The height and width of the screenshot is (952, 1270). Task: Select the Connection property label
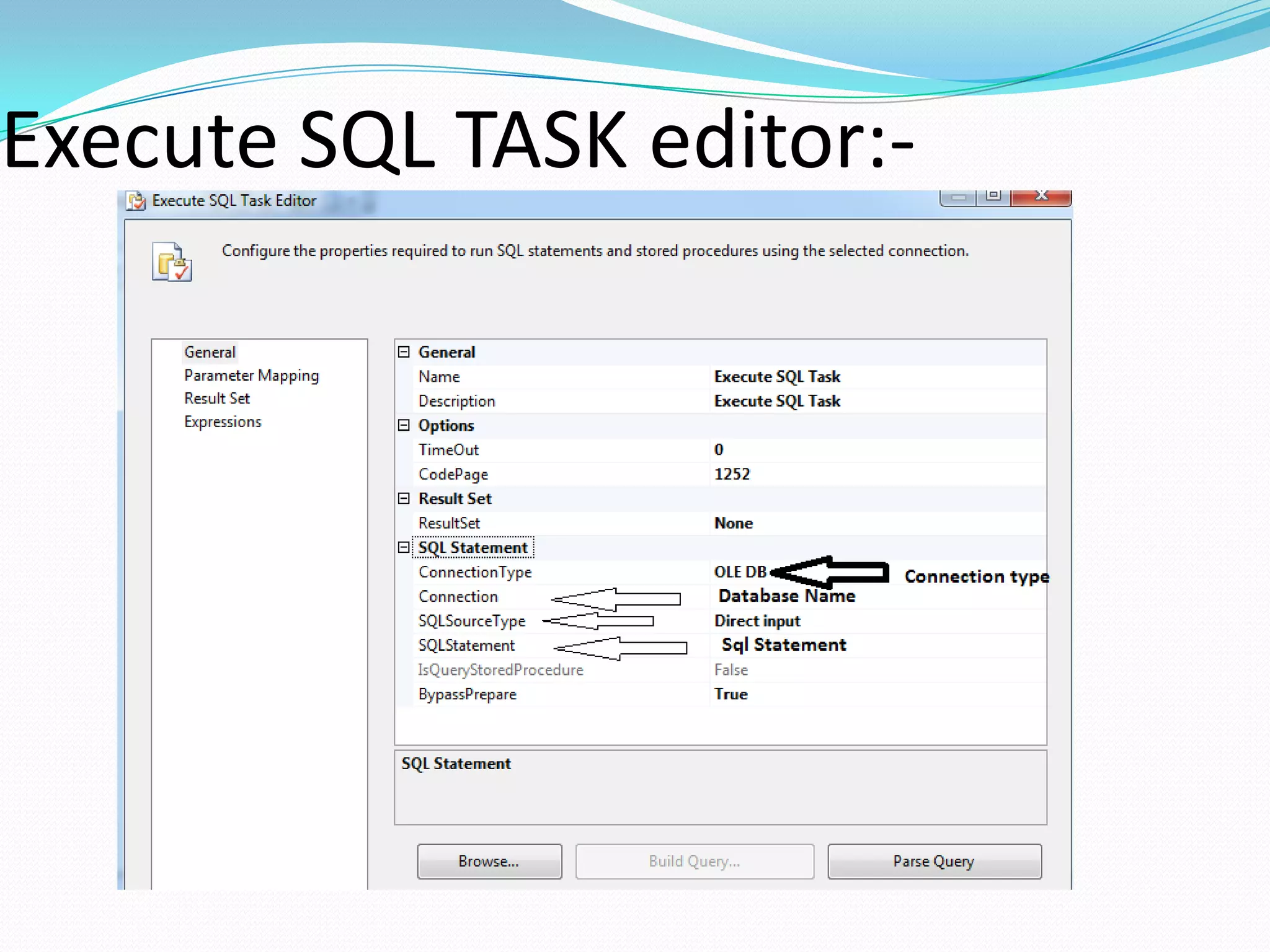coord(458,596)
